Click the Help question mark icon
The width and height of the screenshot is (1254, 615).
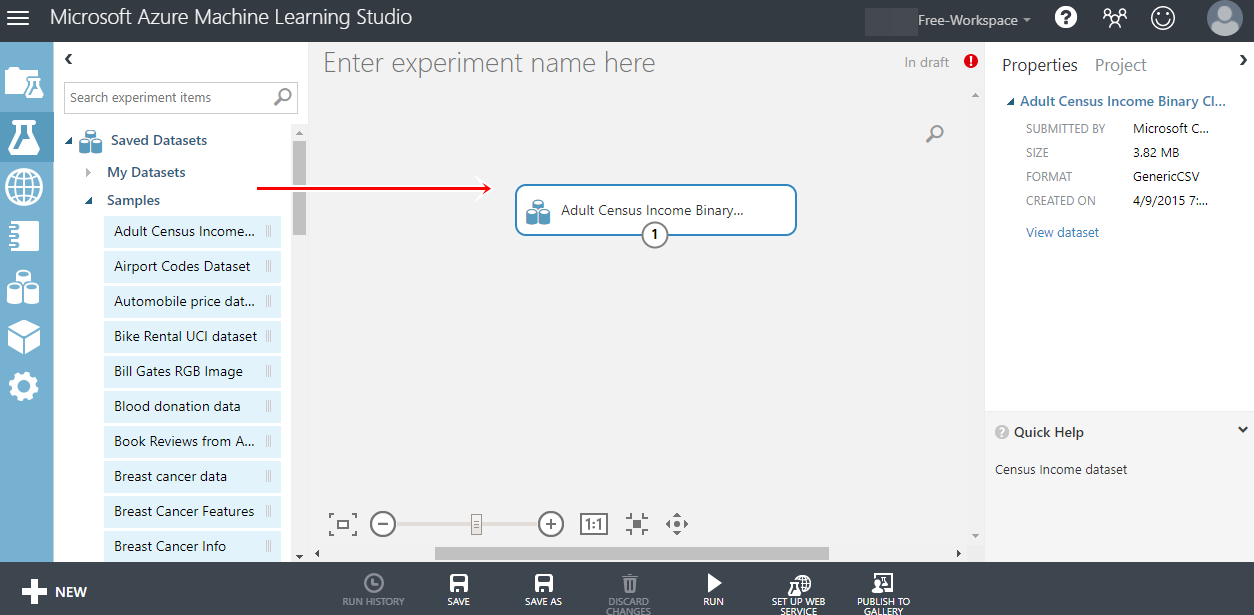click(1067, 18)
